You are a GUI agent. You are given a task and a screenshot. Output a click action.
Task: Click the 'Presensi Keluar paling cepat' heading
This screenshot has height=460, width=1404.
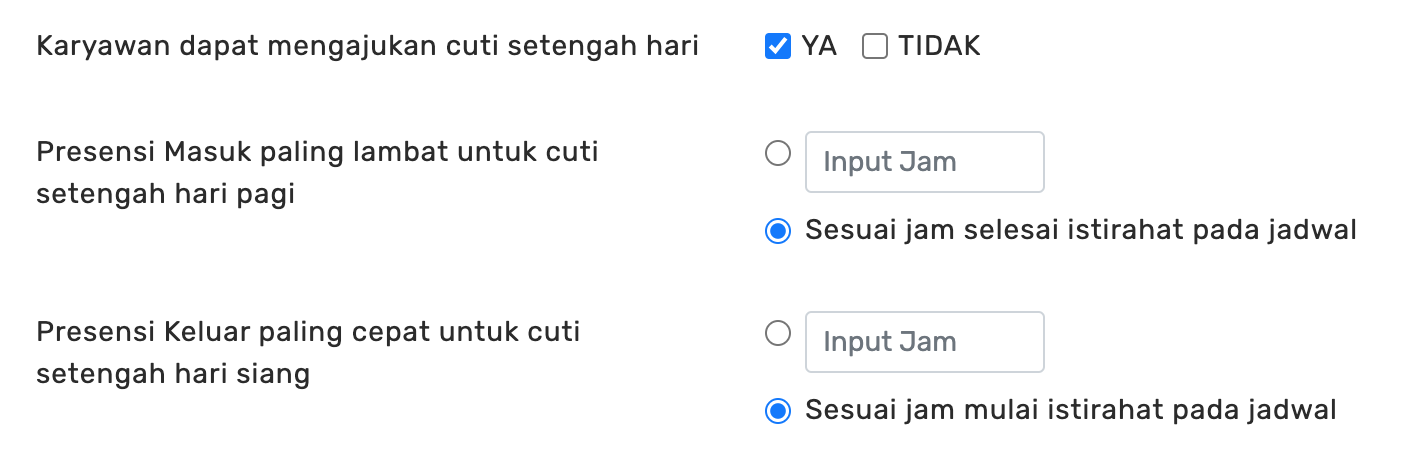(x=308, y=332)
